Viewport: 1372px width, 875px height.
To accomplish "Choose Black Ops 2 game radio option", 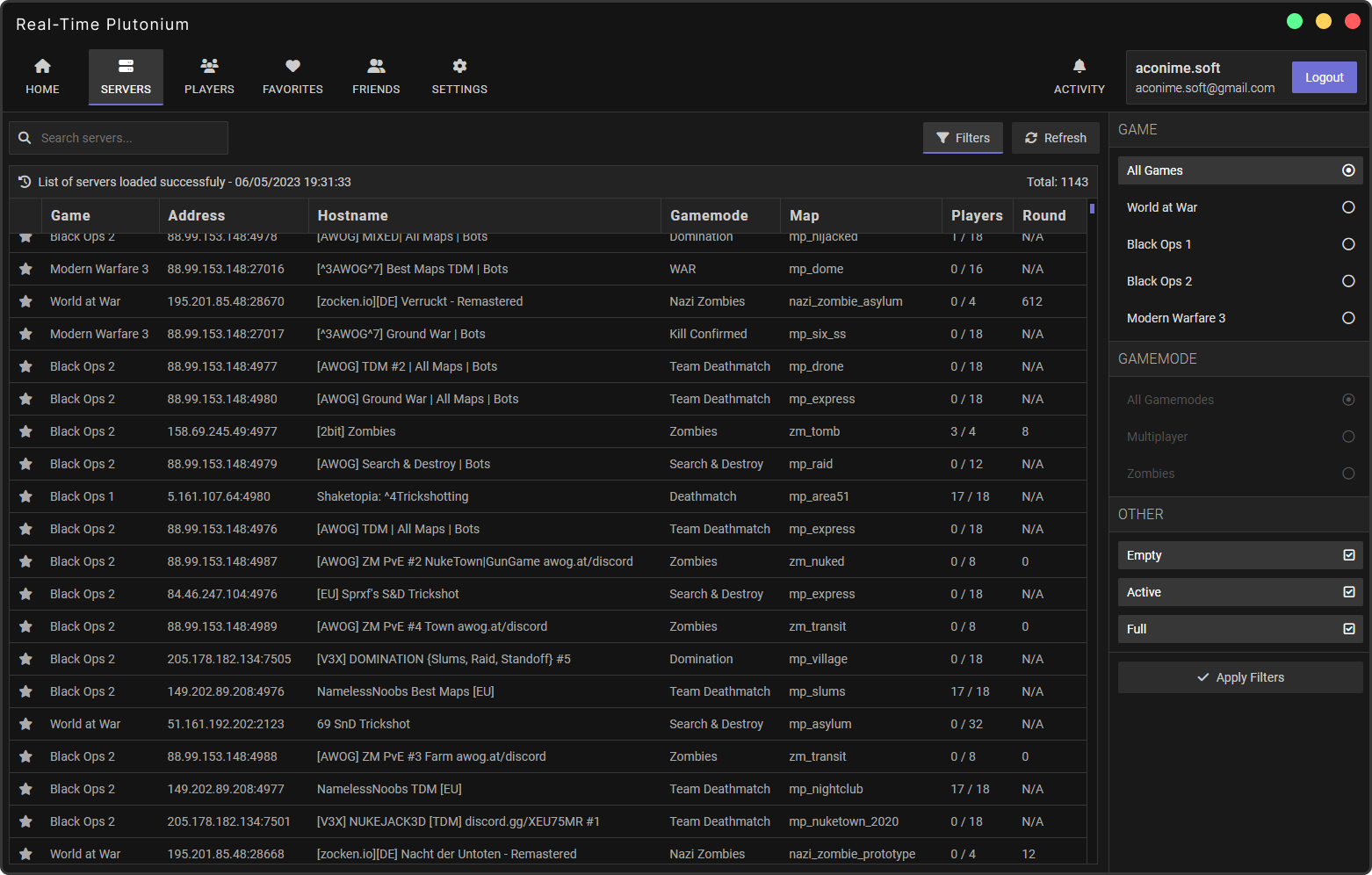I will (1347, 281).
